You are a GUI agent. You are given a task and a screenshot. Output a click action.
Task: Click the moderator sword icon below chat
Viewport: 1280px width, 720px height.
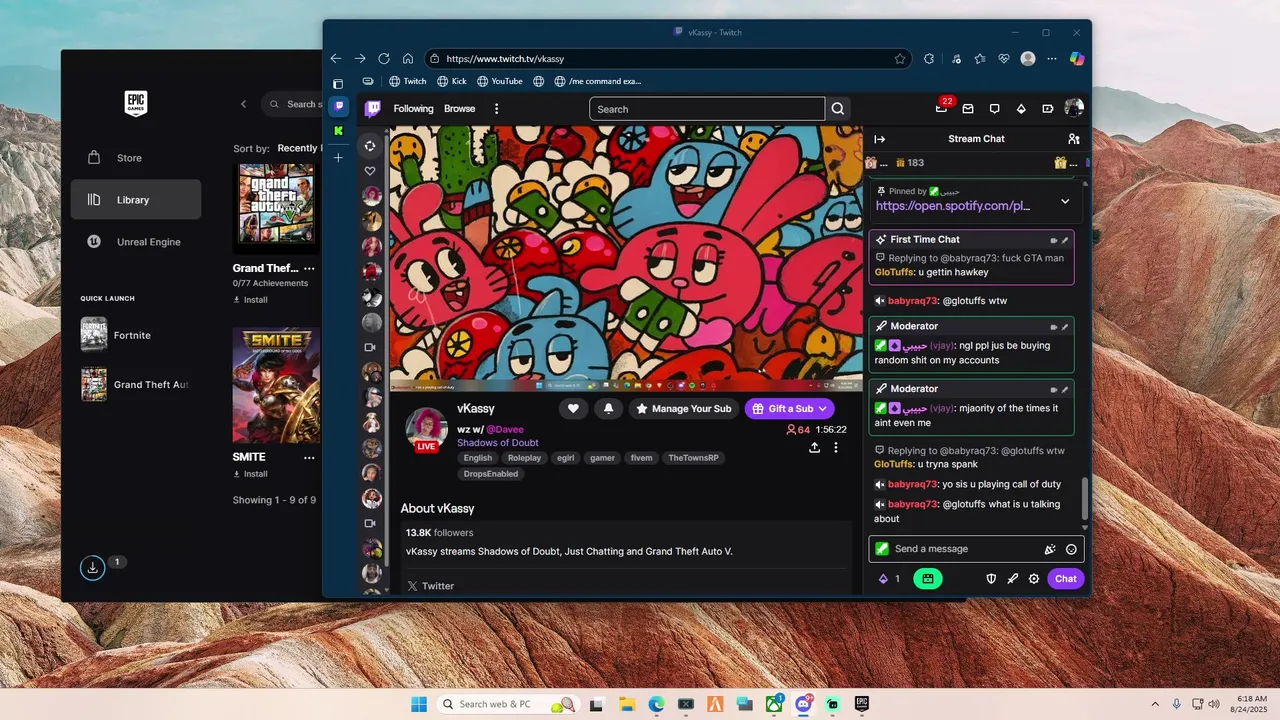1012,578
